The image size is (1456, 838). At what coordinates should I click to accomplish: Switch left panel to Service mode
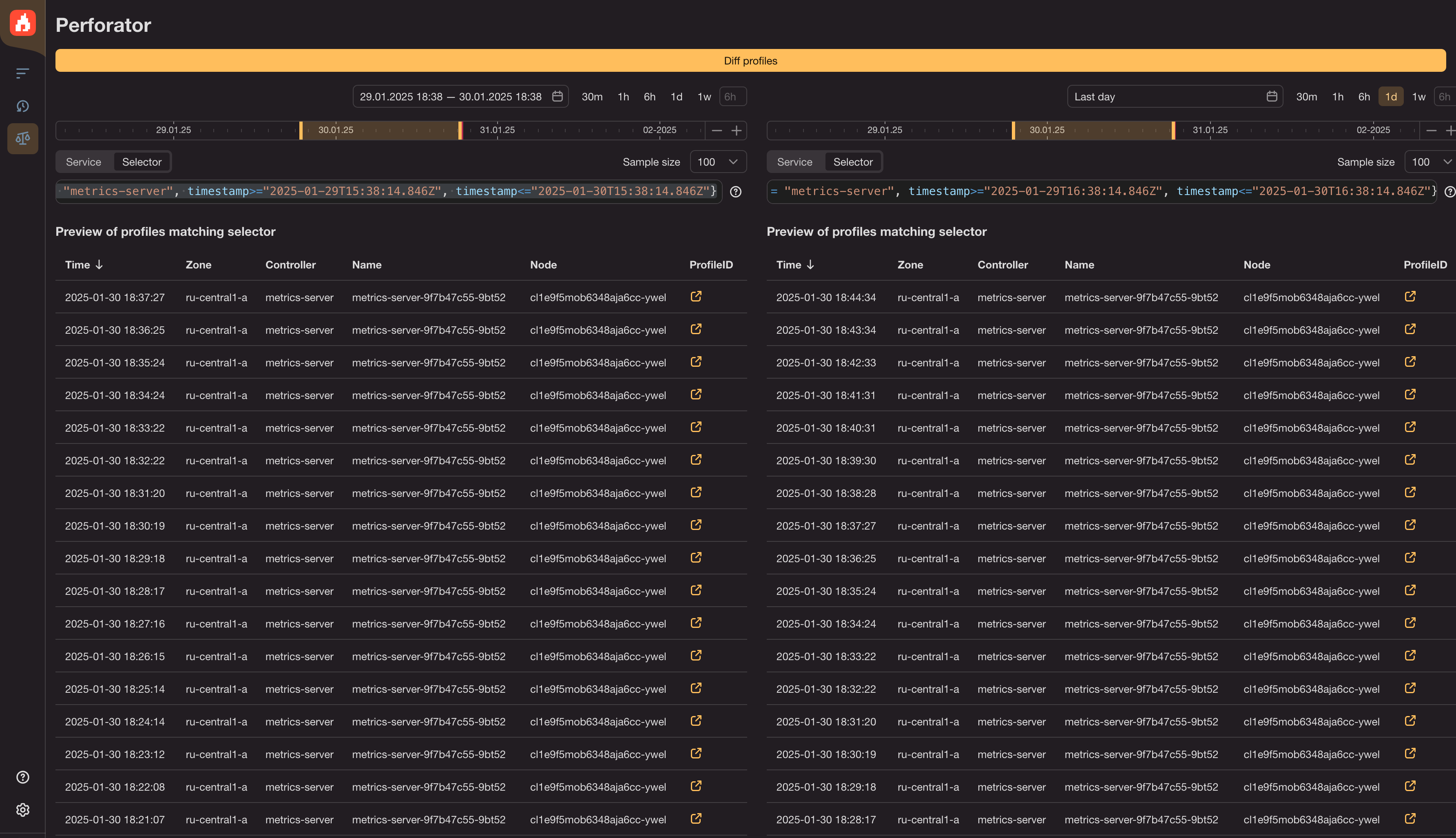coord(84,162)
